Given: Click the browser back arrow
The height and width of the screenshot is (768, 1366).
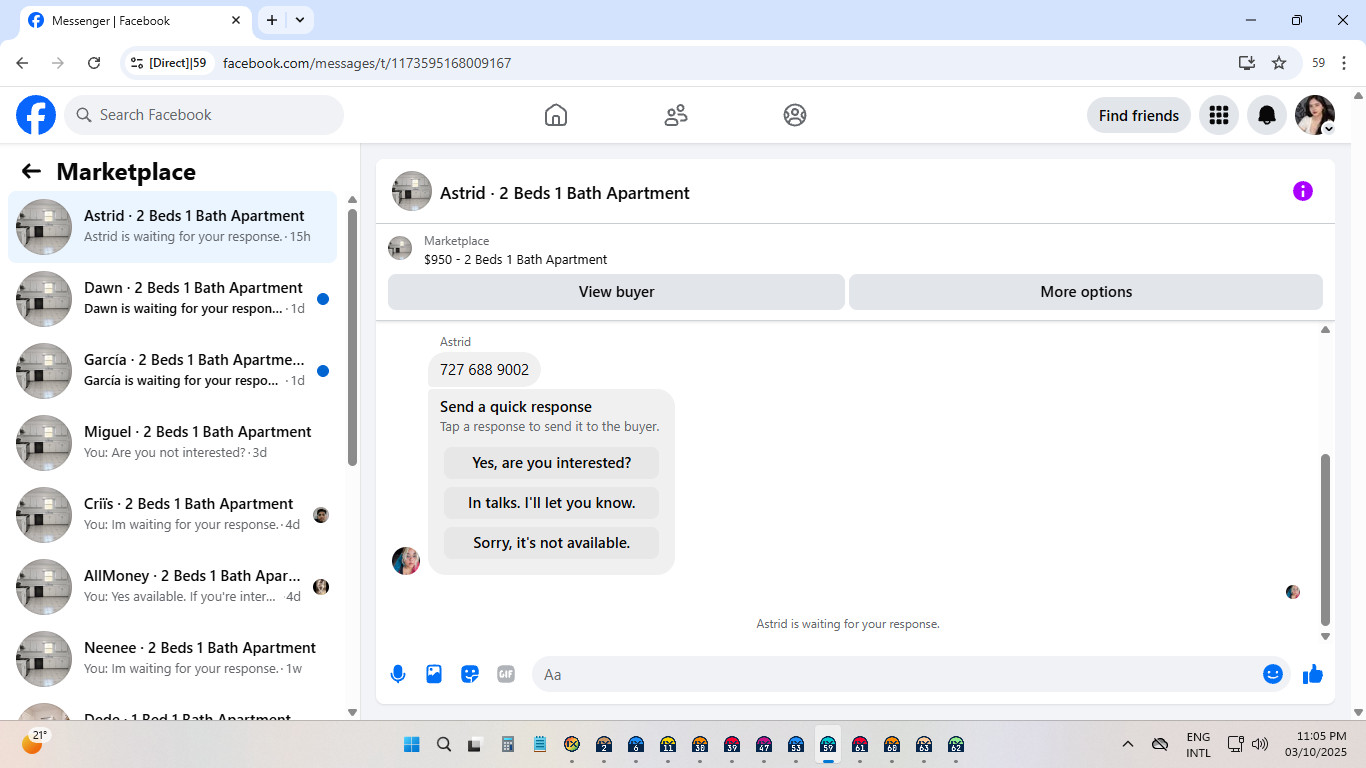Looking at the screenshot, I should pyautogui.click(x=22, y=63).
